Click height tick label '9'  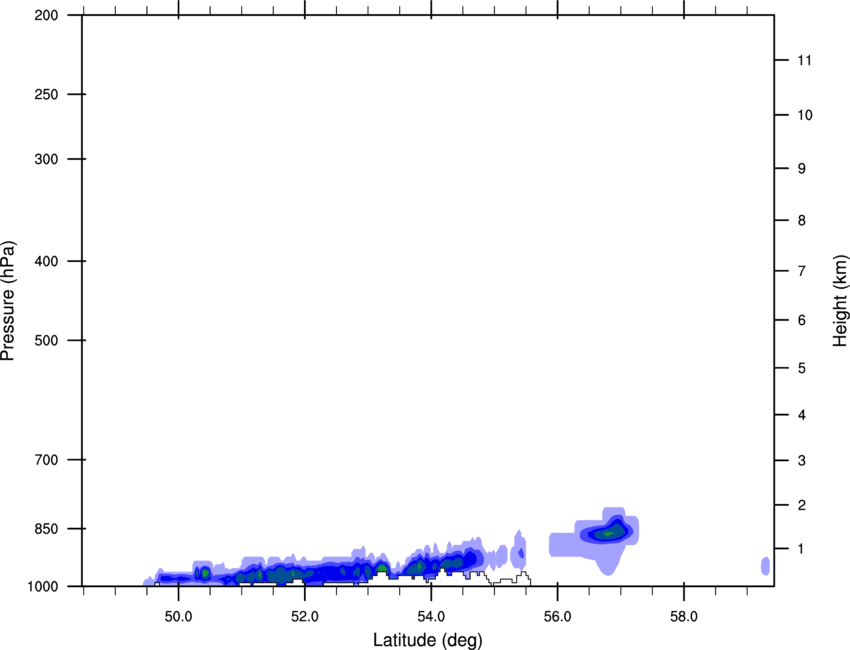click(802, 169)
